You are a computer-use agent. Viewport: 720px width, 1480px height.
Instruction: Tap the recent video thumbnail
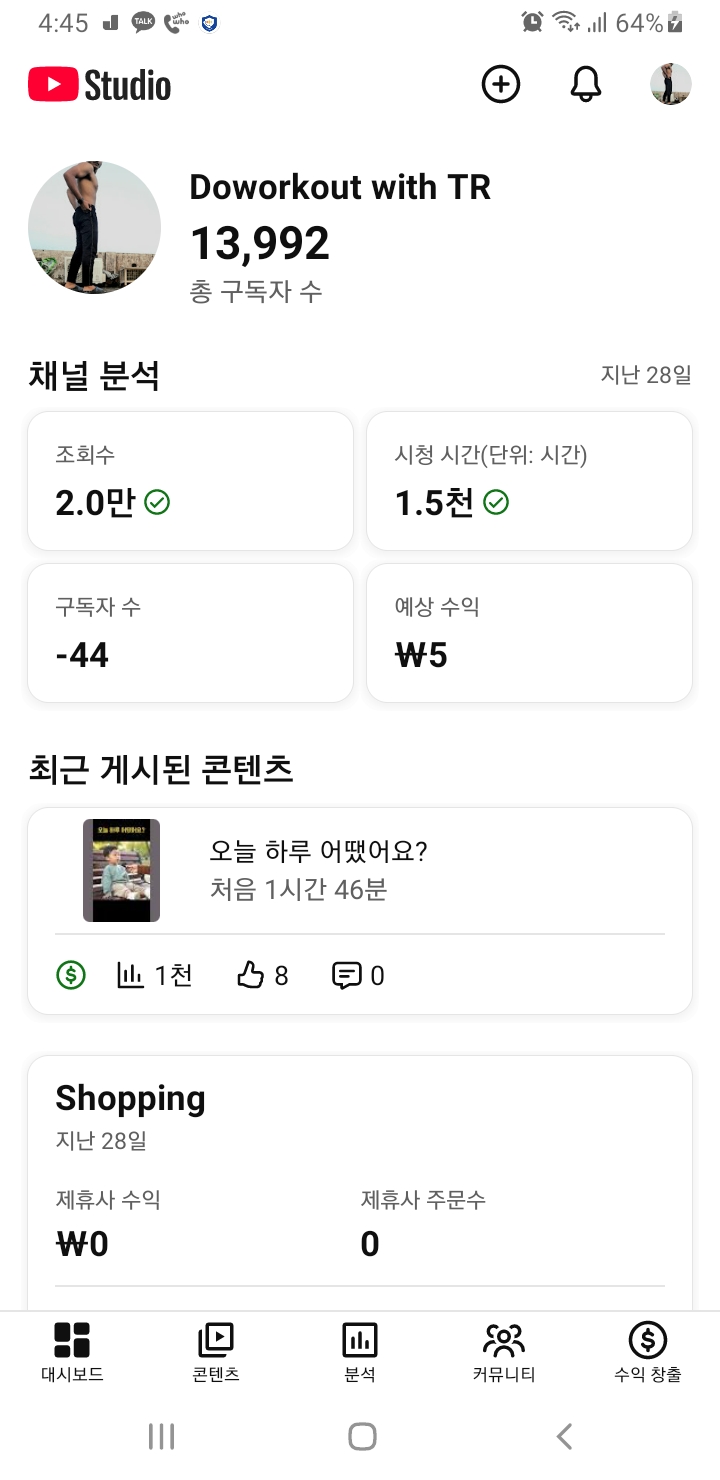point(121,870)
